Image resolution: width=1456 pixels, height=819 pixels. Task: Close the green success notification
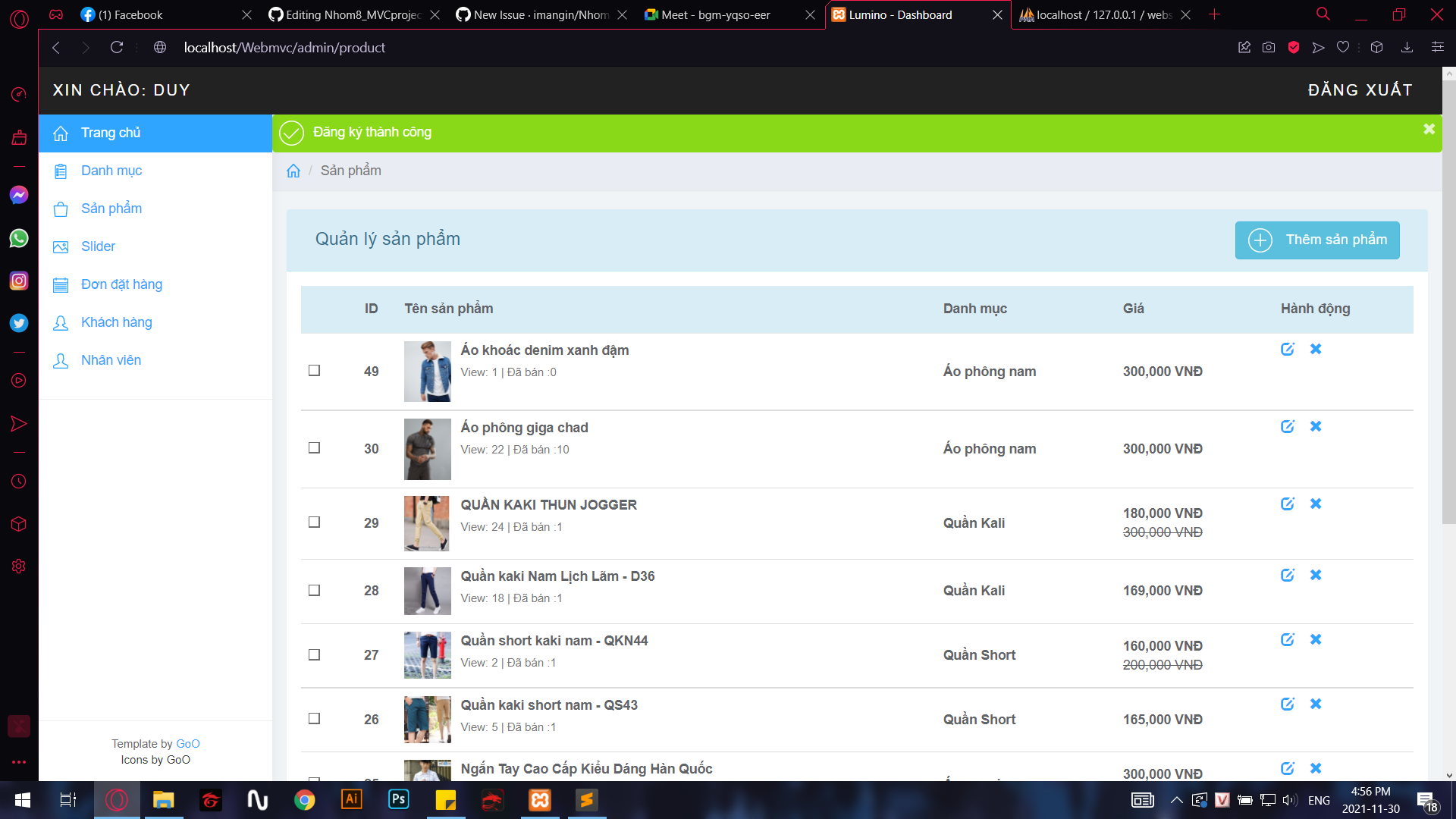pyautogui.click(x=1429, y=130)
